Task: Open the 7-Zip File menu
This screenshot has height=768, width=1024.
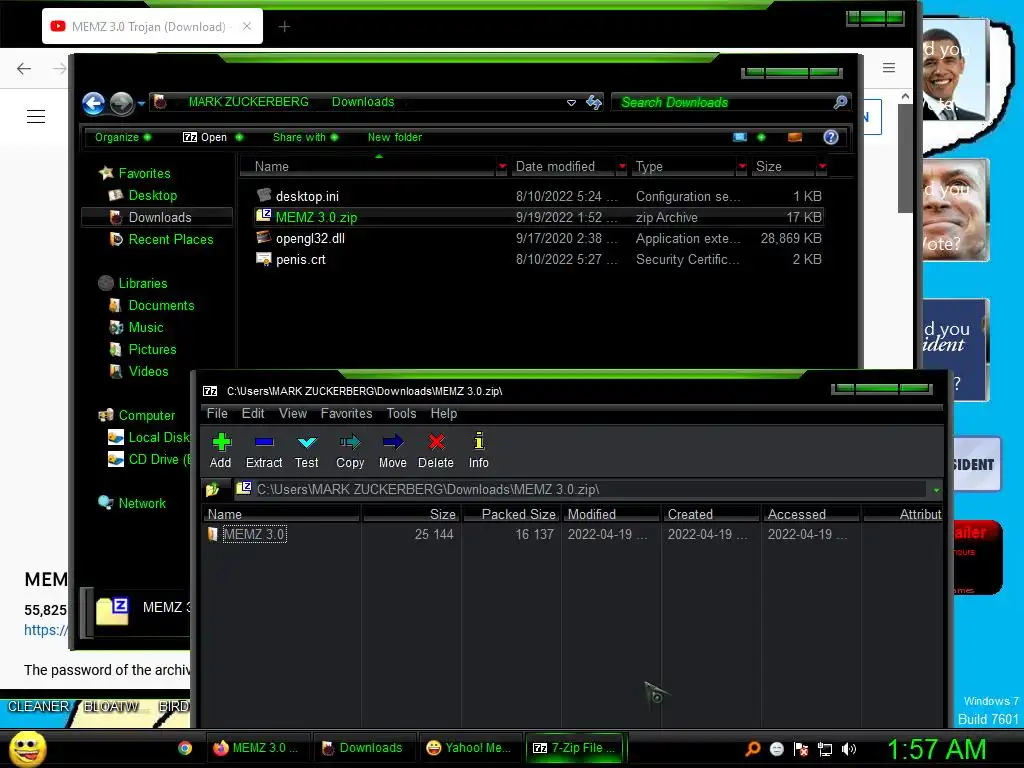Action: coord(217,413)
